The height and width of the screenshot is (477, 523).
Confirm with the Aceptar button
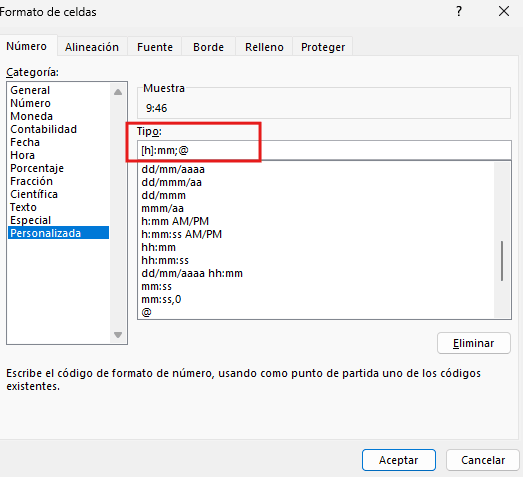[399, 460]
